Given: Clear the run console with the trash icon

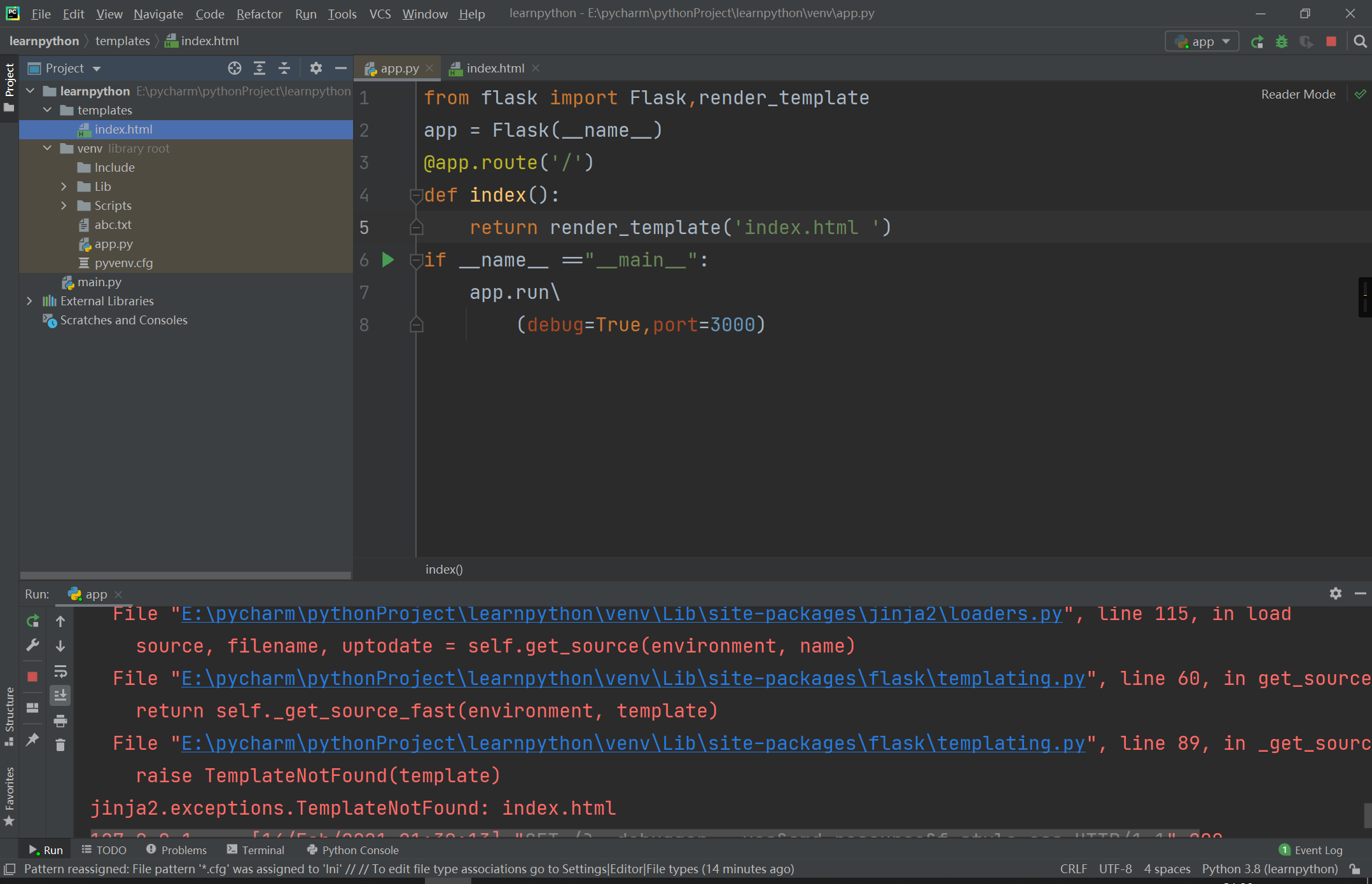Looking at the screenshot, I should (61, 744).
